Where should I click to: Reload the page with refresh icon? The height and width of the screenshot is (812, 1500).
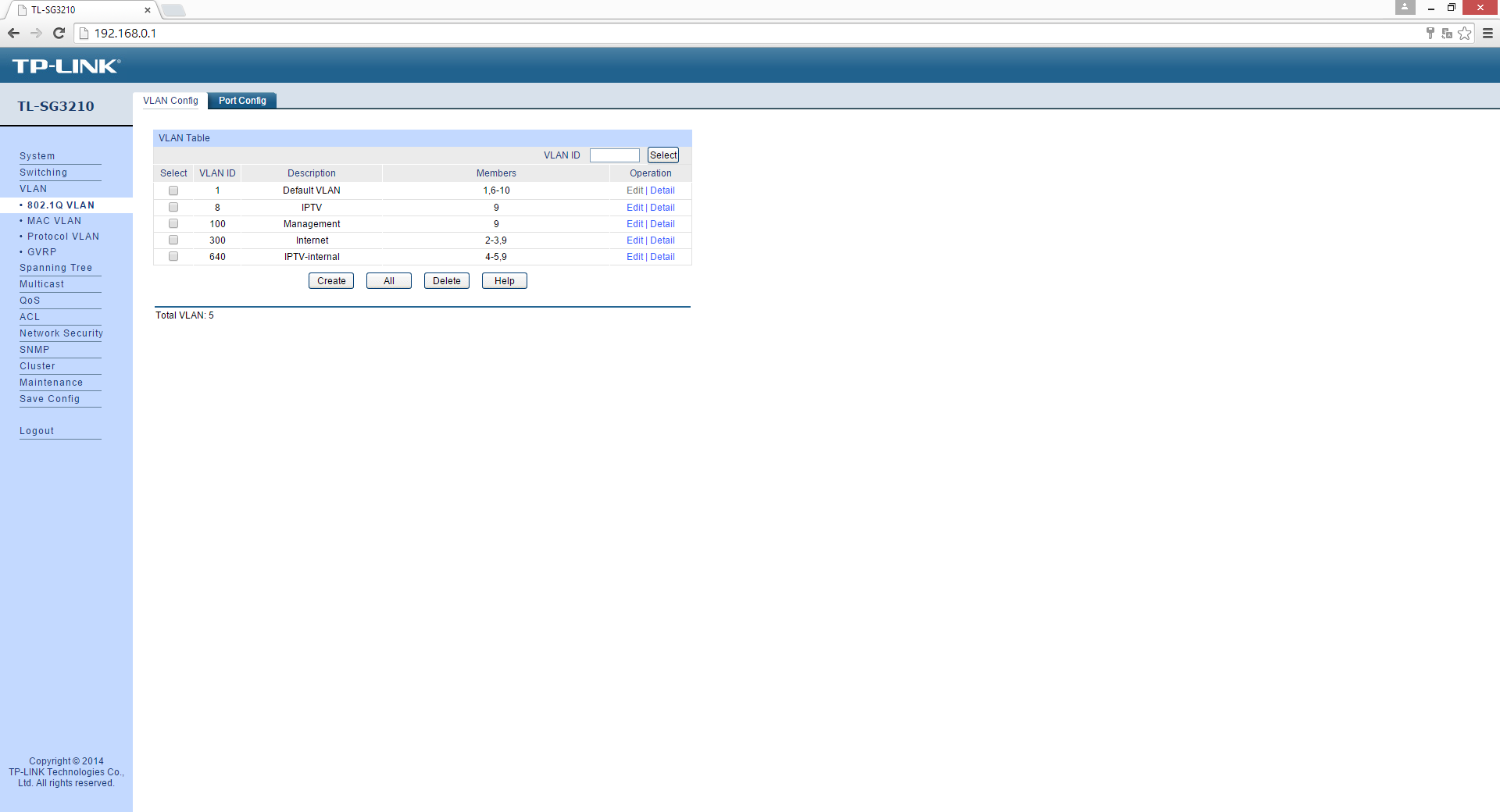pyautogui.click(x=59, y=33)
